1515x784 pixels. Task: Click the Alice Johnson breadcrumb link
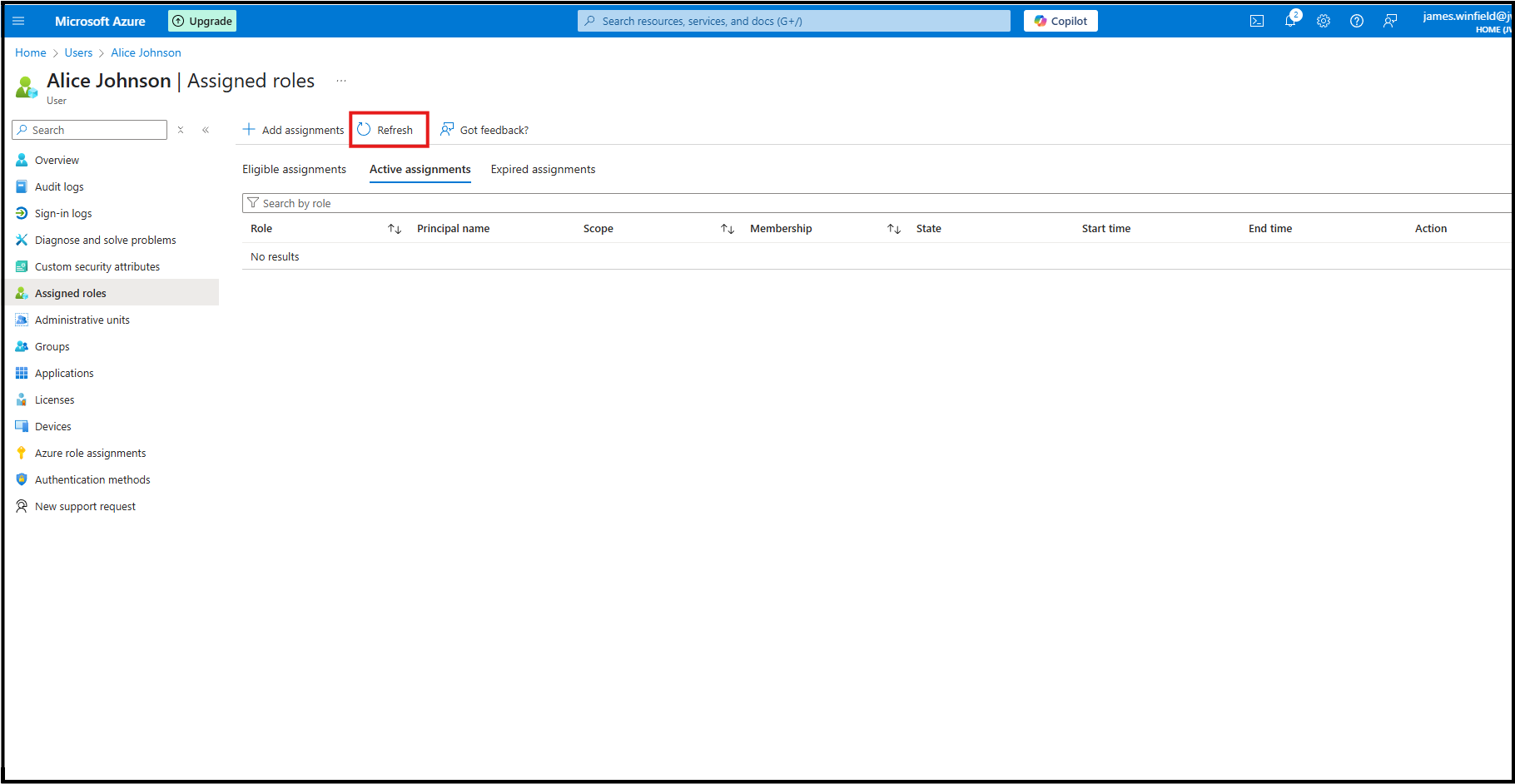pyautogui.click(x=146, y=52)
